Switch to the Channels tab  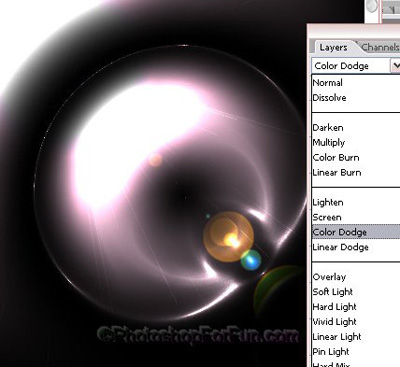pyautogui.click(x=380, y=47)
